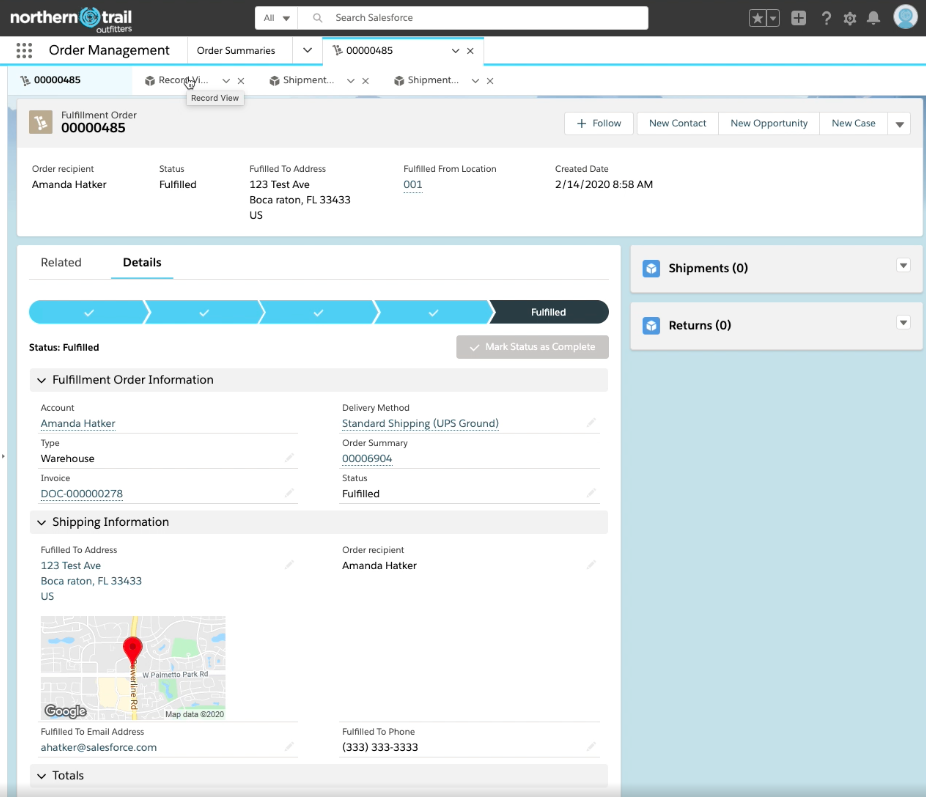926x797 pixels.
Task: Open the more actions dropdown beside New Case
Action: coord(899,124)
